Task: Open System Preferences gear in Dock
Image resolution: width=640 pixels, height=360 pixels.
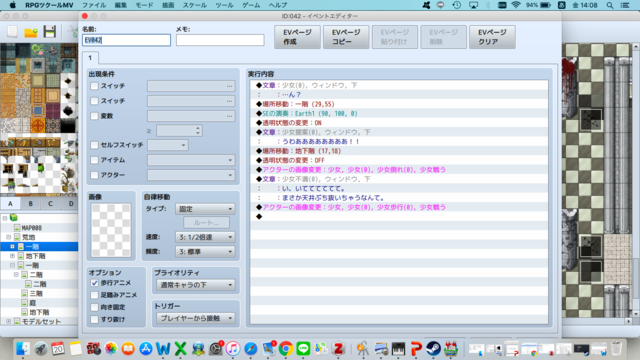Action: [216, 349]
